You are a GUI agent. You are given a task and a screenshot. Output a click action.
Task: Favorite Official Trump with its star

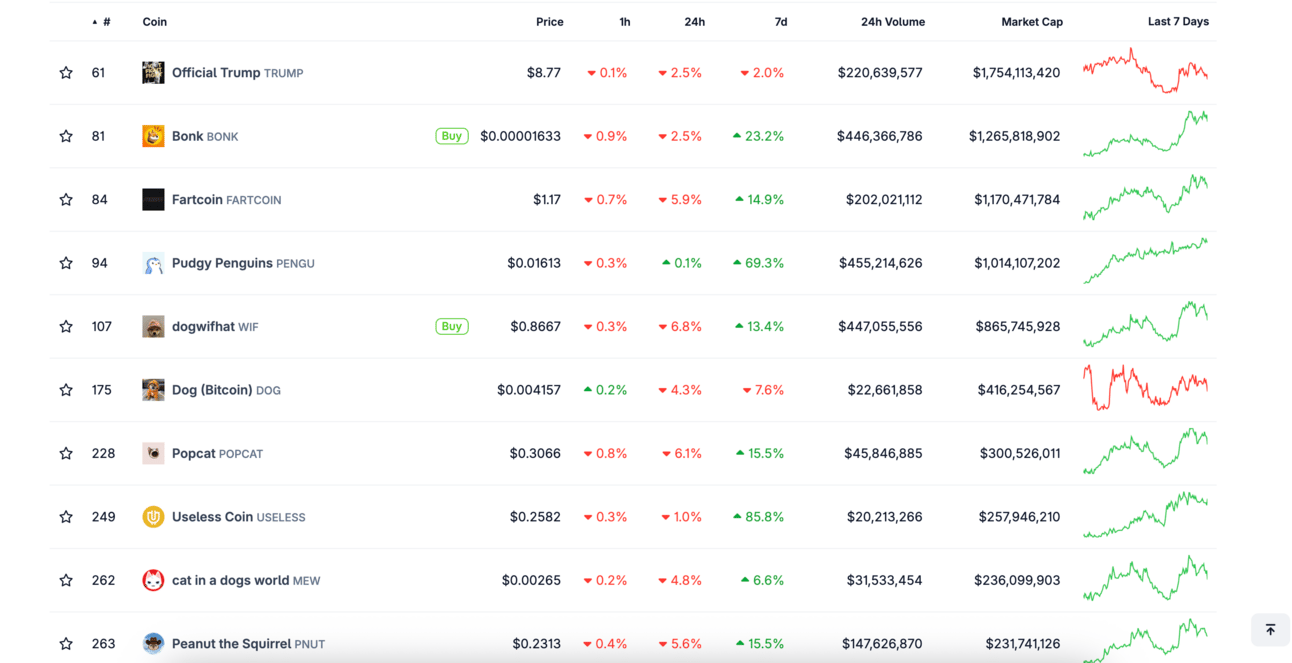coord(66,73)
